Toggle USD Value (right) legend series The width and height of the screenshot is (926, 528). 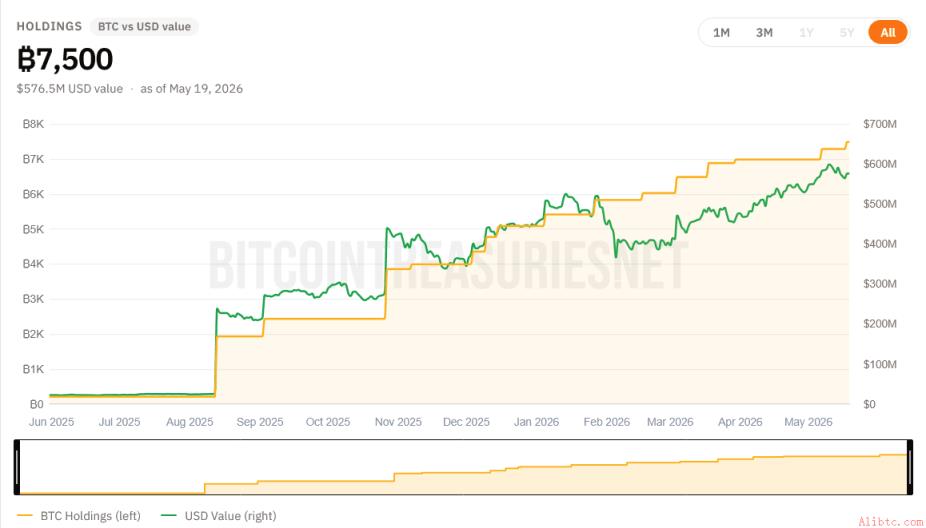tap(230, 516)
